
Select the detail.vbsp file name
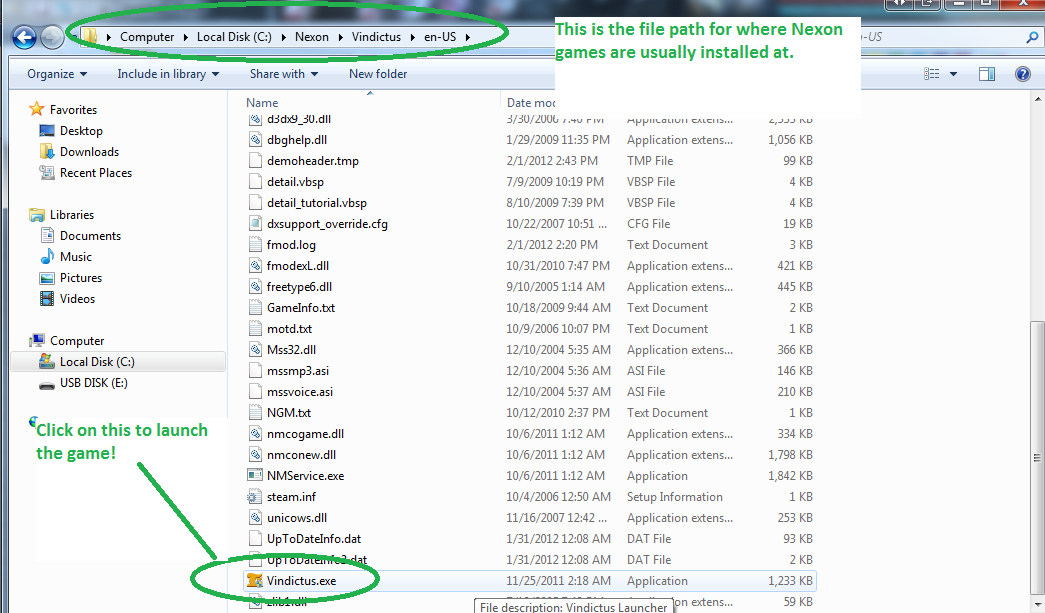click(x=295, y=182)
